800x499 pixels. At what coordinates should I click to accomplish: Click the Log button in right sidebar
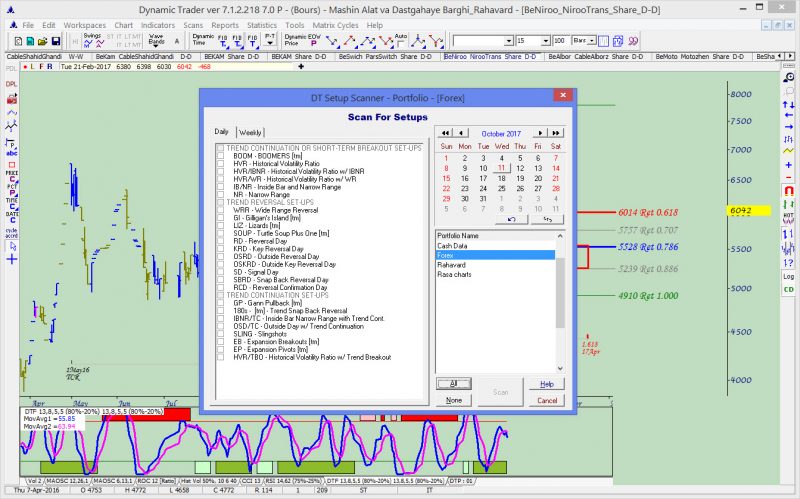click(x=787, y=275)
